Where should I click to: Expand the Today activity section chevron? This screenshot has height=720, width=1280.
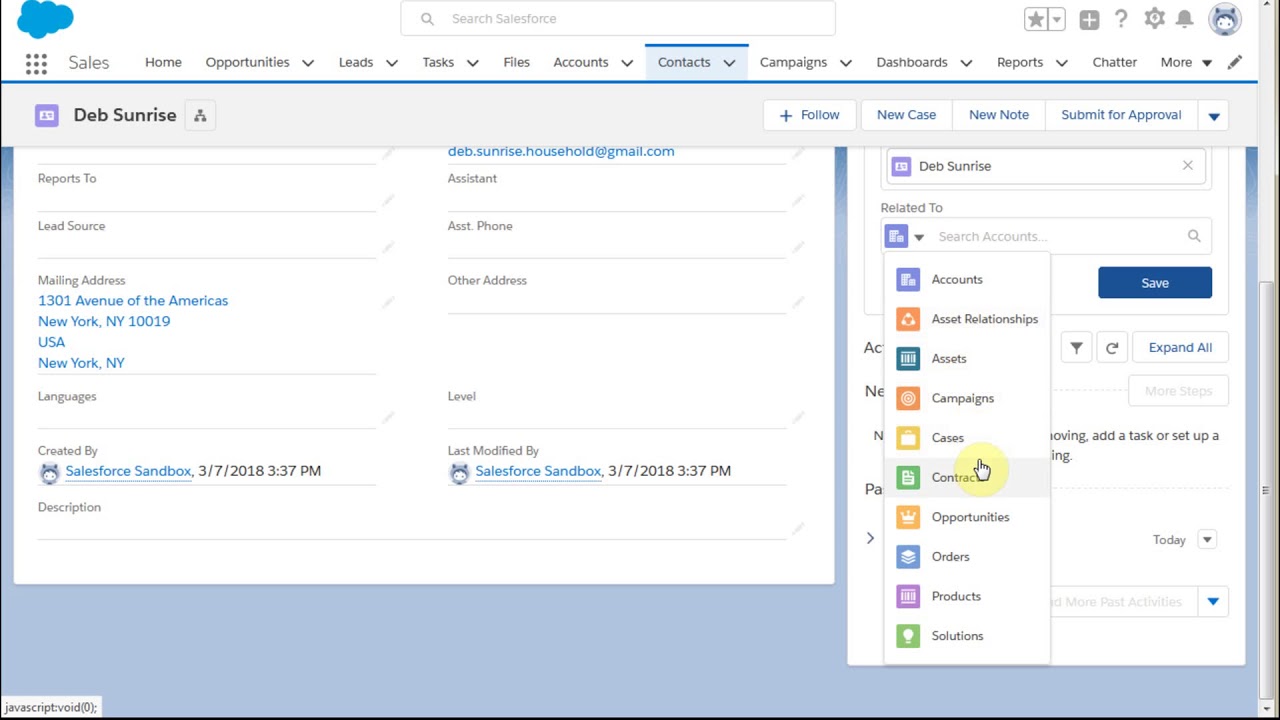pyautogui.click(x=870, y=538)
